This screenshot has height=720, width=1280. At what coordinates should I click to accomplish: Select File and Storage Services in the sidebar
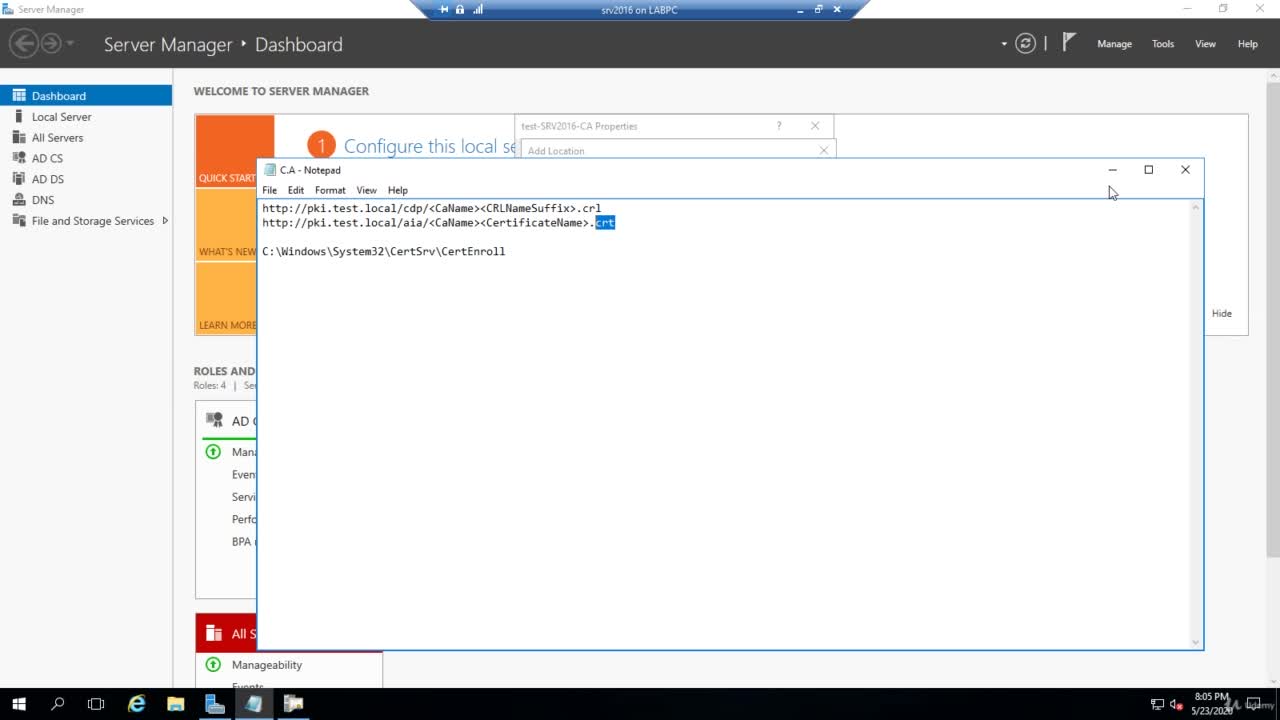[x=86, y=221]
